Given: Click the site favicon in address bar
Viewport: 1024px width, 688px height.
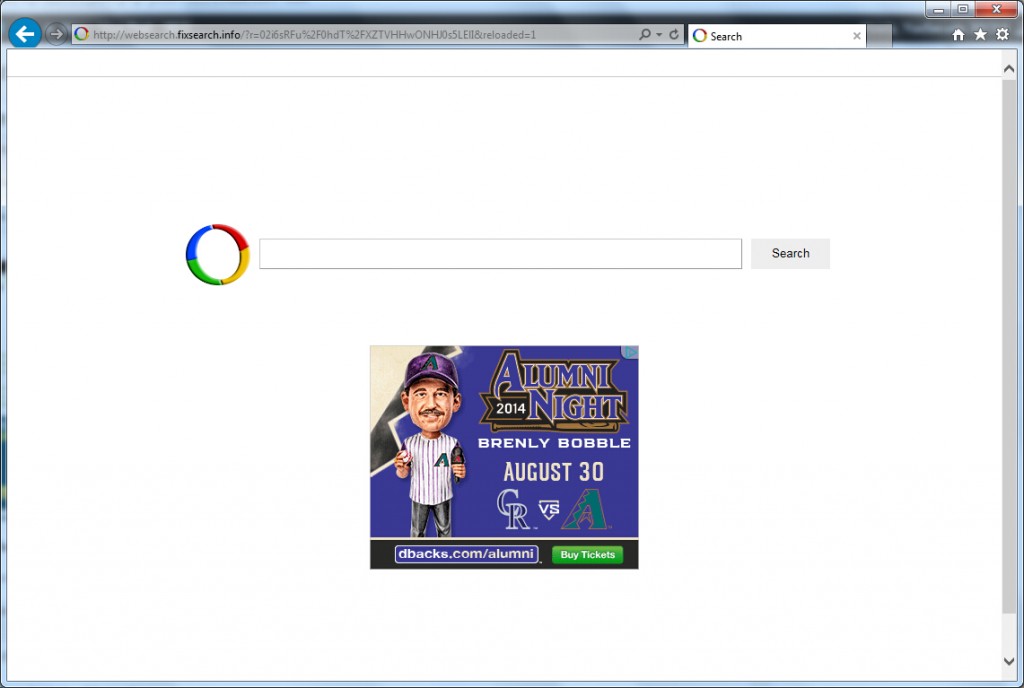Looking at the screenshot, I should (x=82, y=34).
